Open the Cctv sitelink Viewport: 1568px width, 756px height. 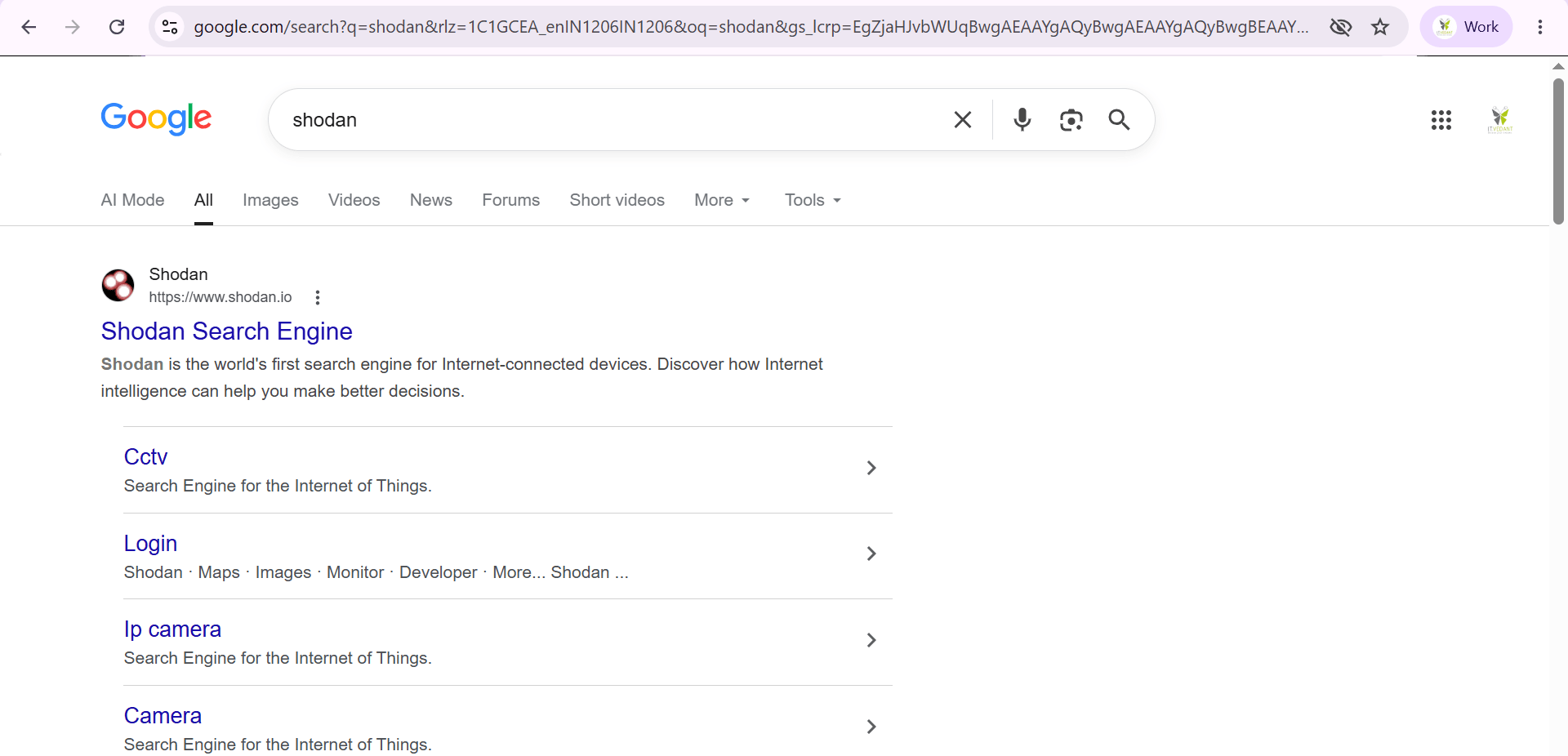(146, 457)
